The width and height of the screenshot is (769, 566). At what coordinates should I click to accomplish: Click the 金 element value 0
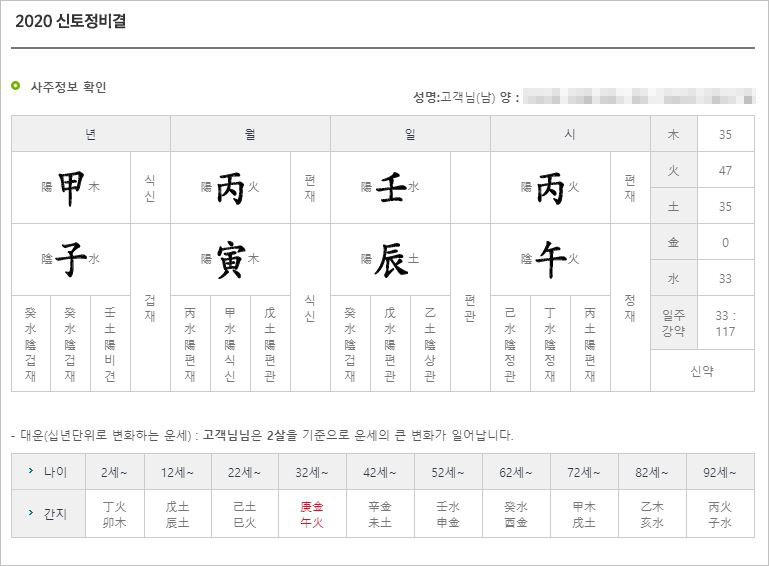[x=725, y=242]
